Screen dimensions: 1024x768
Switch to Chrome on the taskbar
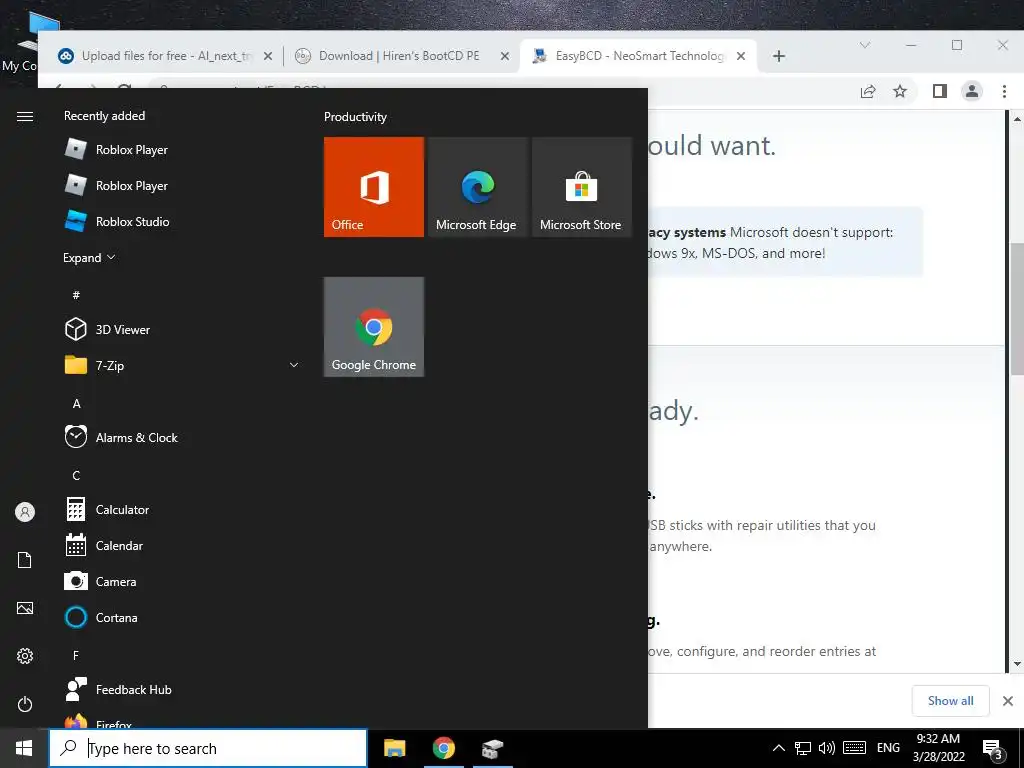coord(443,748)
